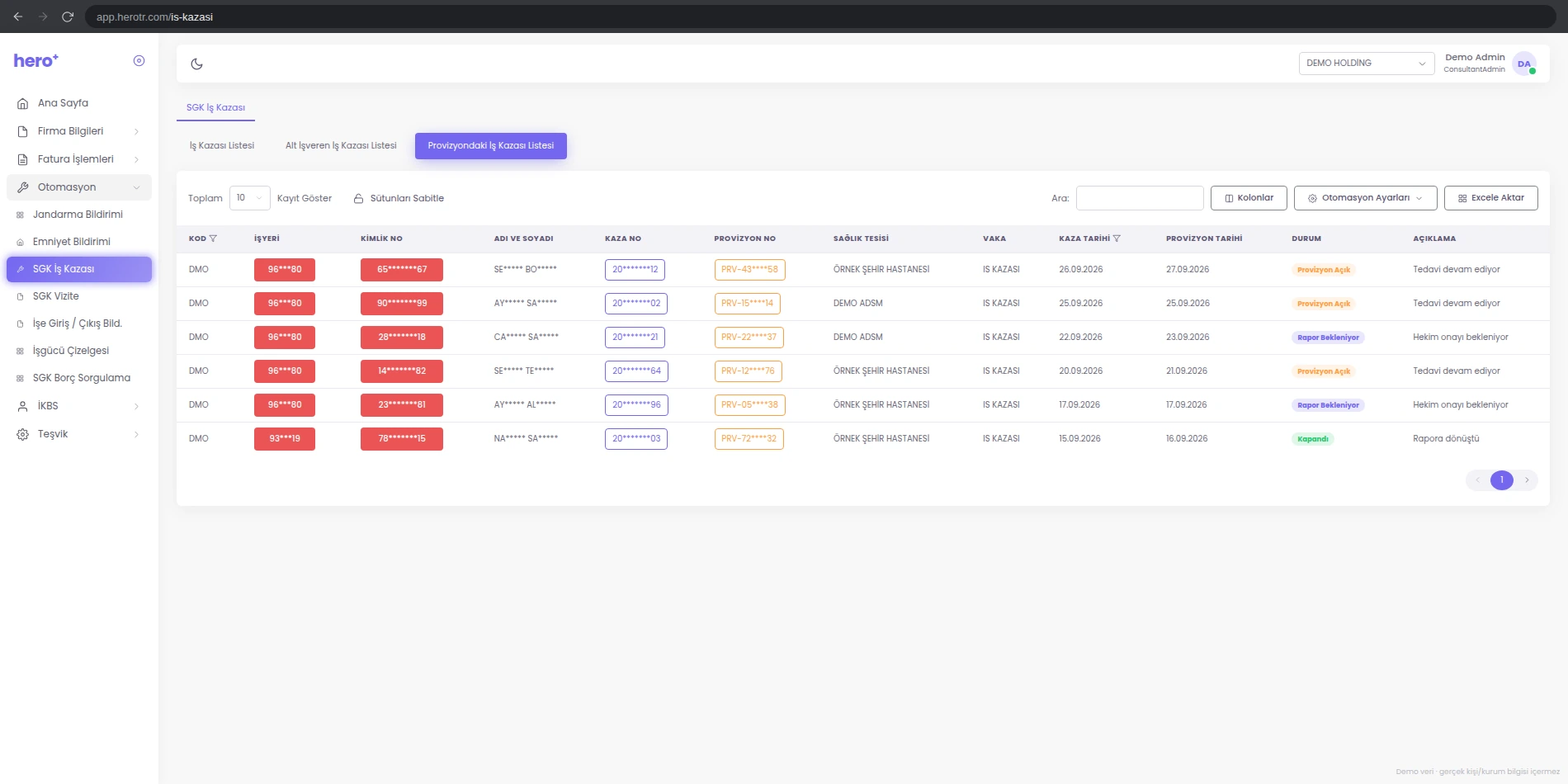The height and width of the screenshot is (784, 1568).
Task: Select SGK Vizite in sidebar
Action: 79,296
